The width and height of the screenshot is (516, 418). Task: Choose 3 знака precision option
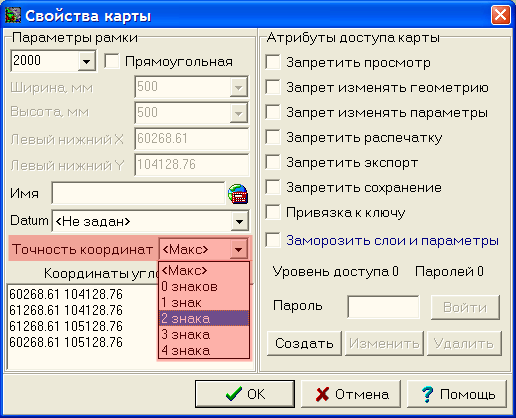pyautogui.click(x=204, y=334)
